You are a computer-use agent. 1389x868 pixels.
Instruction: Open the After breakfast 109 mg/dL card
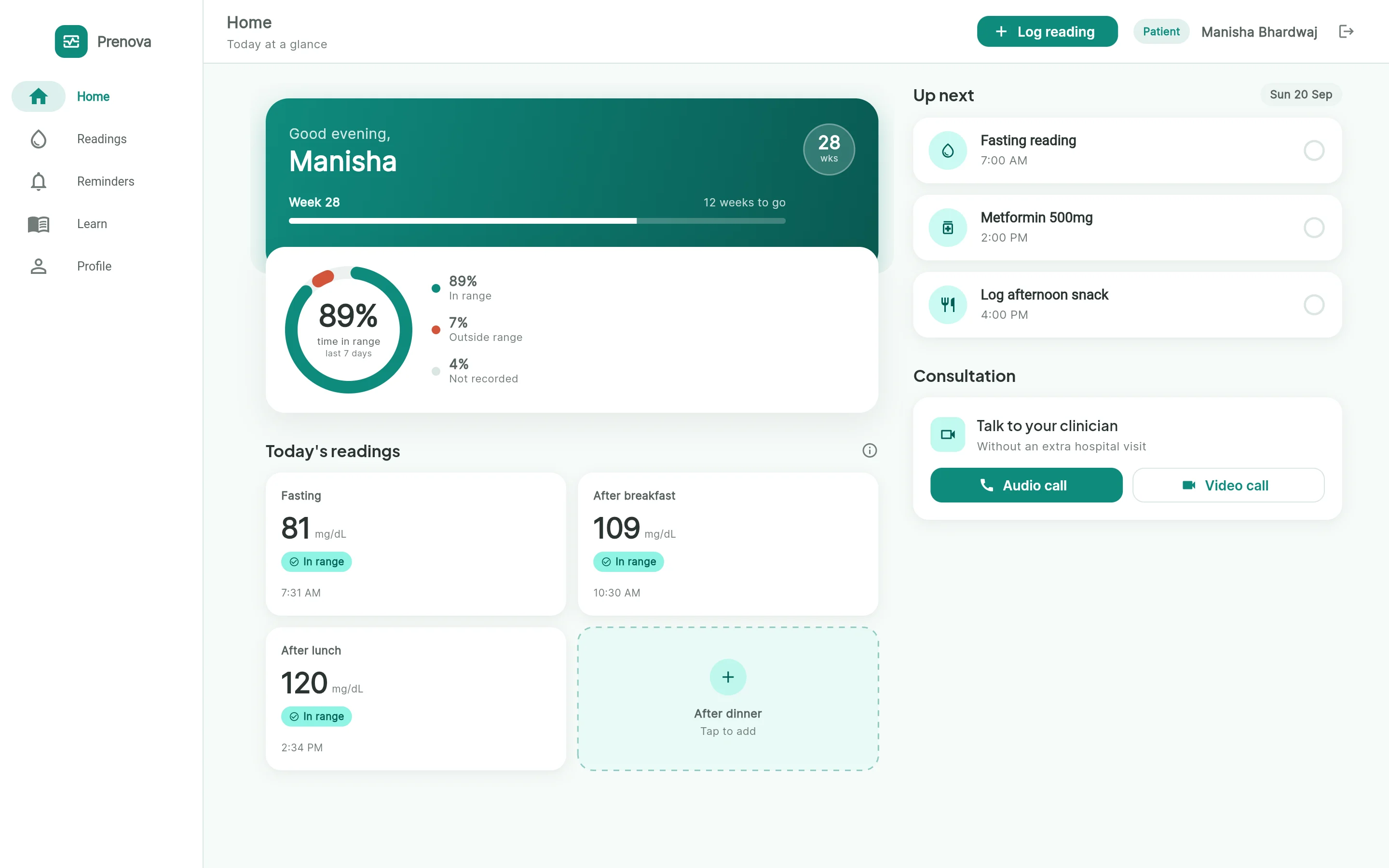[728, 544]
